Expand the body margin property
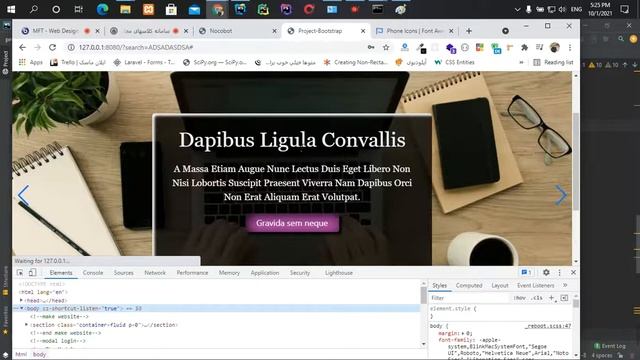Viewport: 640px width, 360px height. [464, 333]
